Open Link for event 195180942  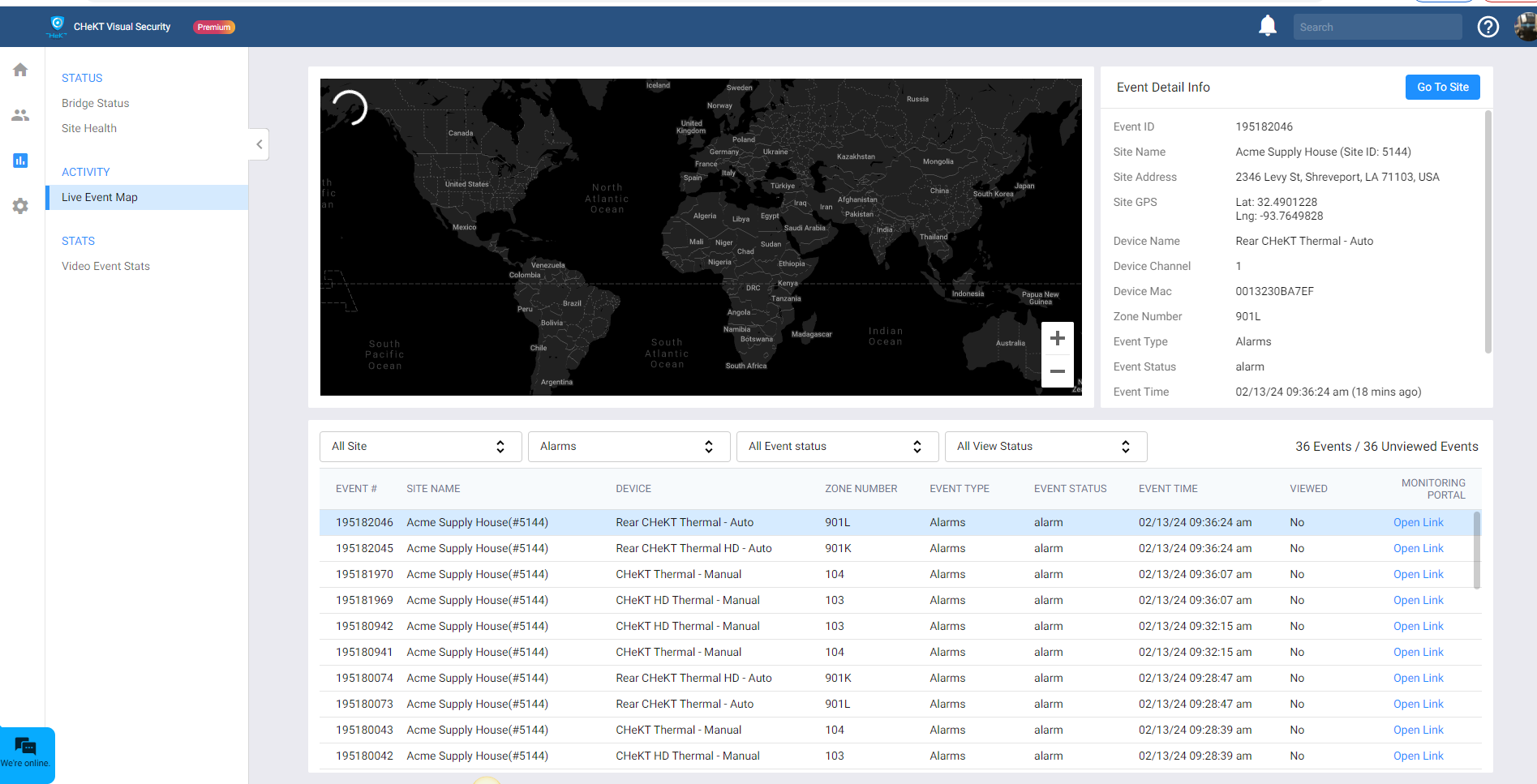[1418, 626]
